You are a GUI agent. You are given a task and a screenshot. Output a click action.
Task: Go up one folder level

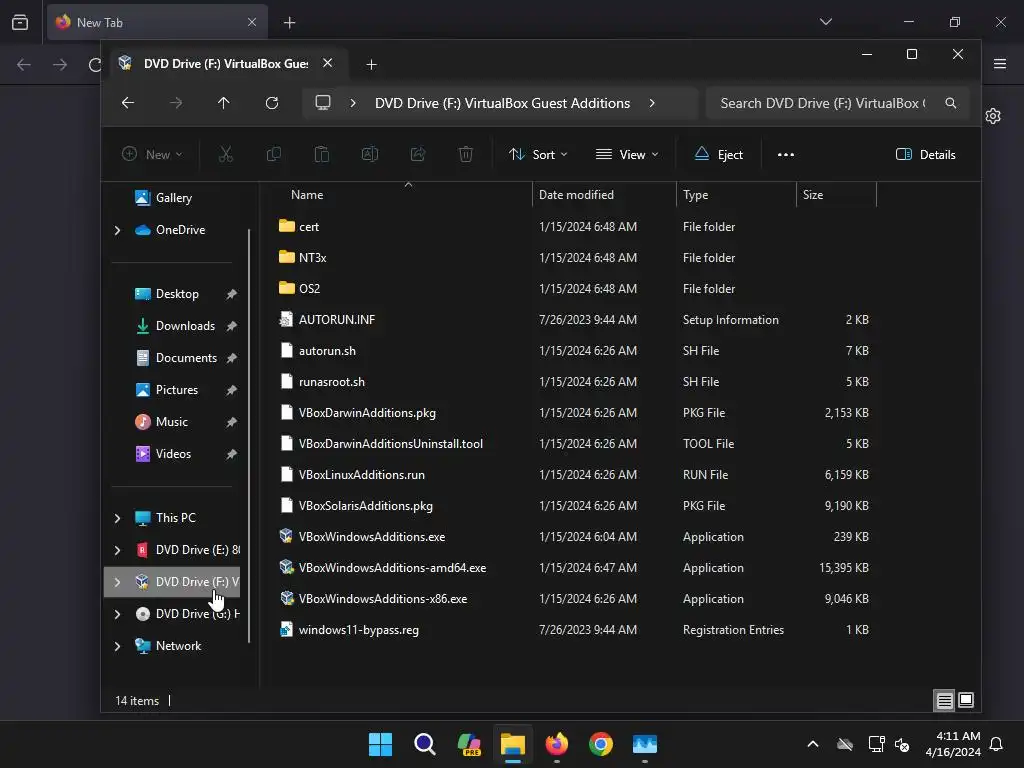tap(223, 103)
